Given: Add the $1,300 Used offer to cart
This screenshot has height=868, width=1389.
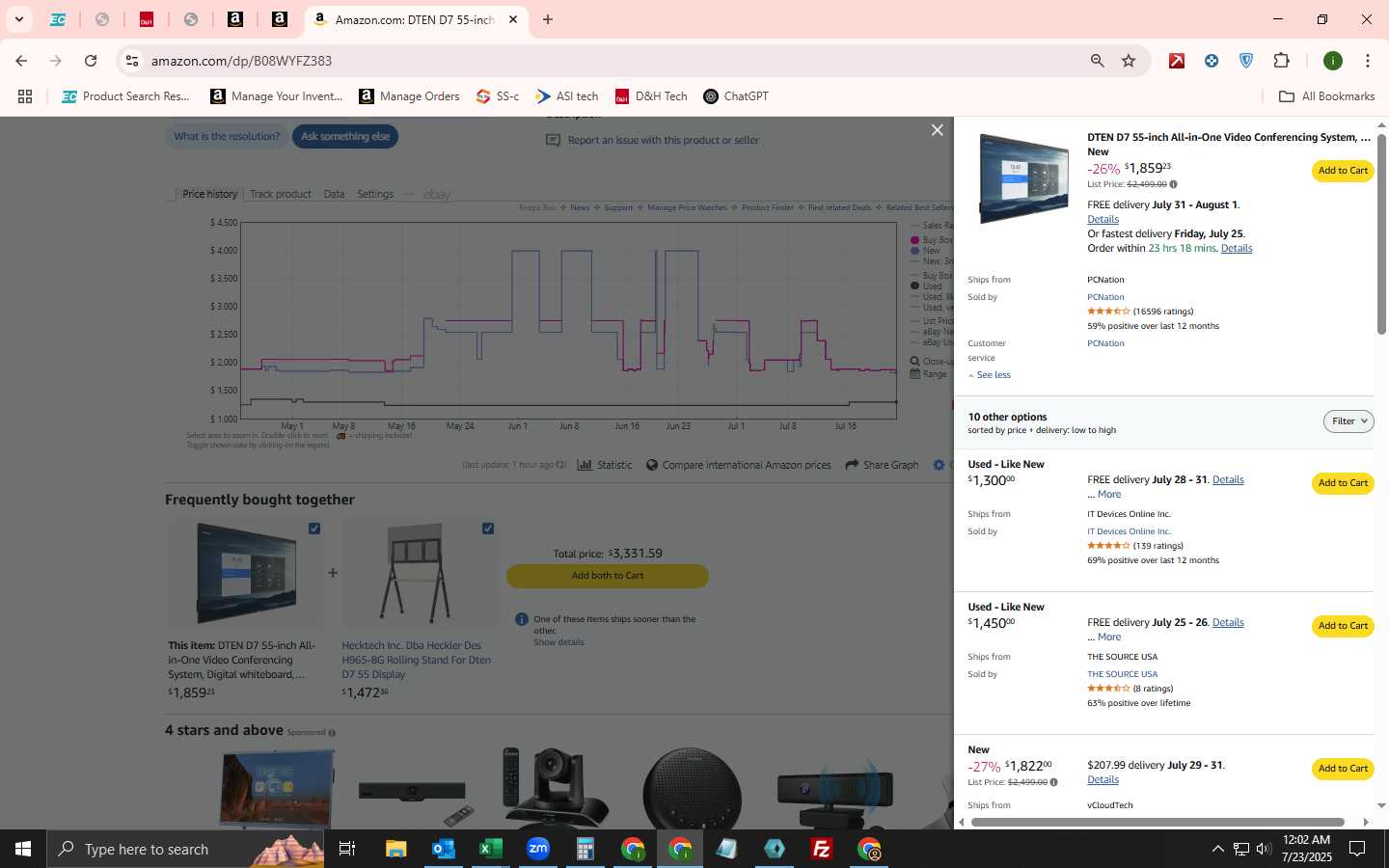Looking at the screenshot, I should pyautogui.click(x=1343, y=483).
